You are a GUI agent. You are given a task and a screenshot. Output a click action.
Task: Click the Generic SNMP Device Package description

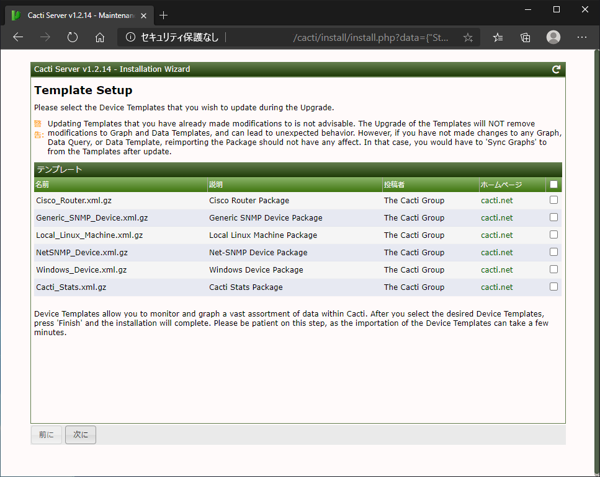tap(266, 218)
